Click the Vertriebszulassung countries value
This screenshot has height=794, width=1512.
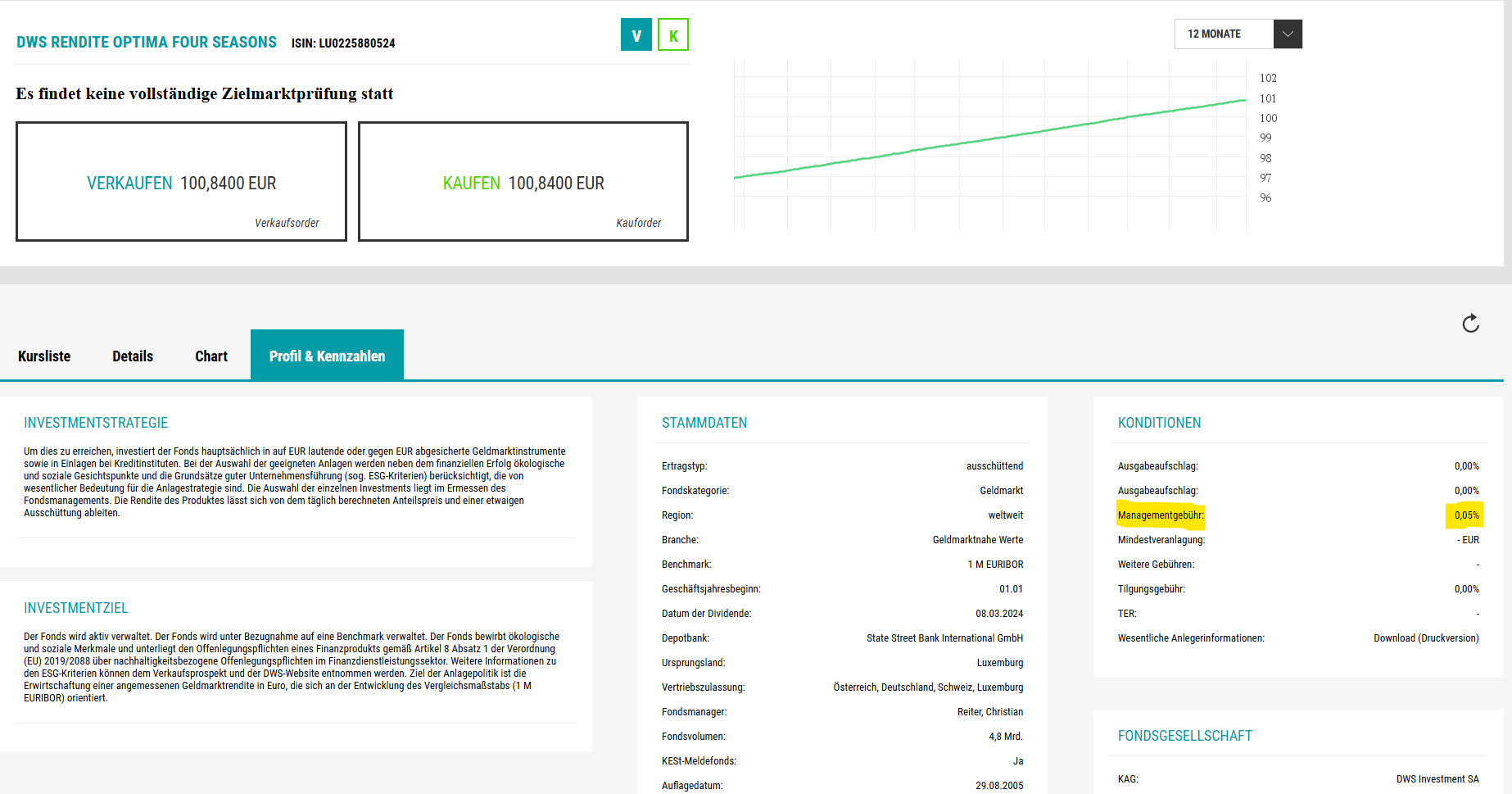tap(929, 687)
